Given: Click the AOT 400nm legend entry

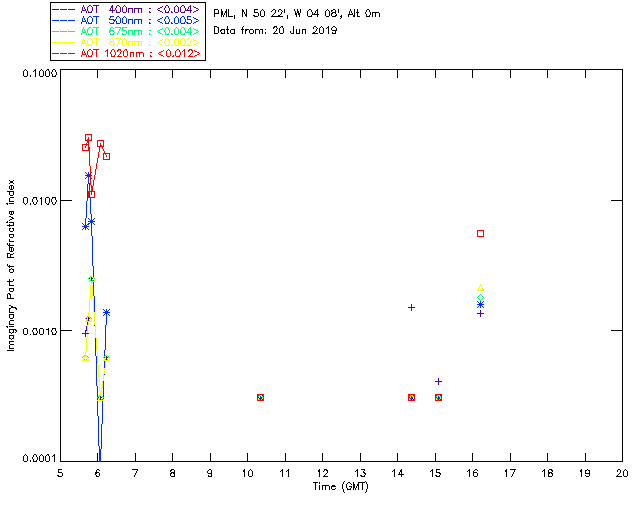Looking at the screenshot, I should 127,9.
